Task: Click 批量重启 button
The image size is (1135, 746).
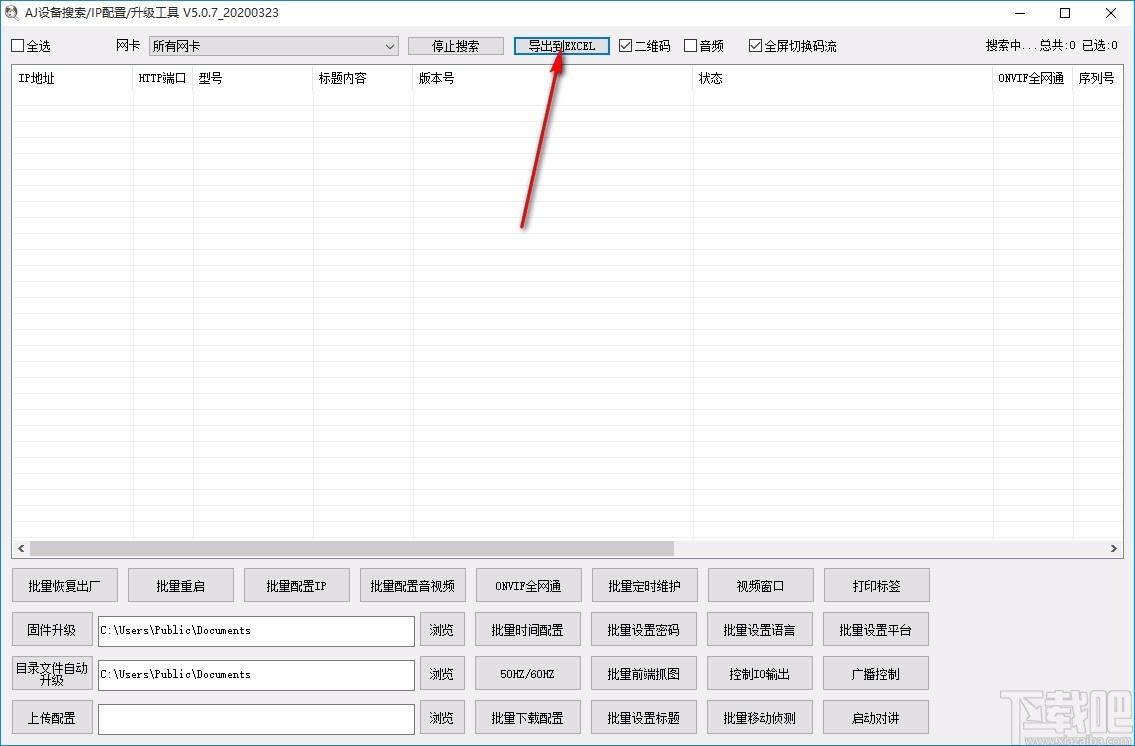Action: point(181,585)
